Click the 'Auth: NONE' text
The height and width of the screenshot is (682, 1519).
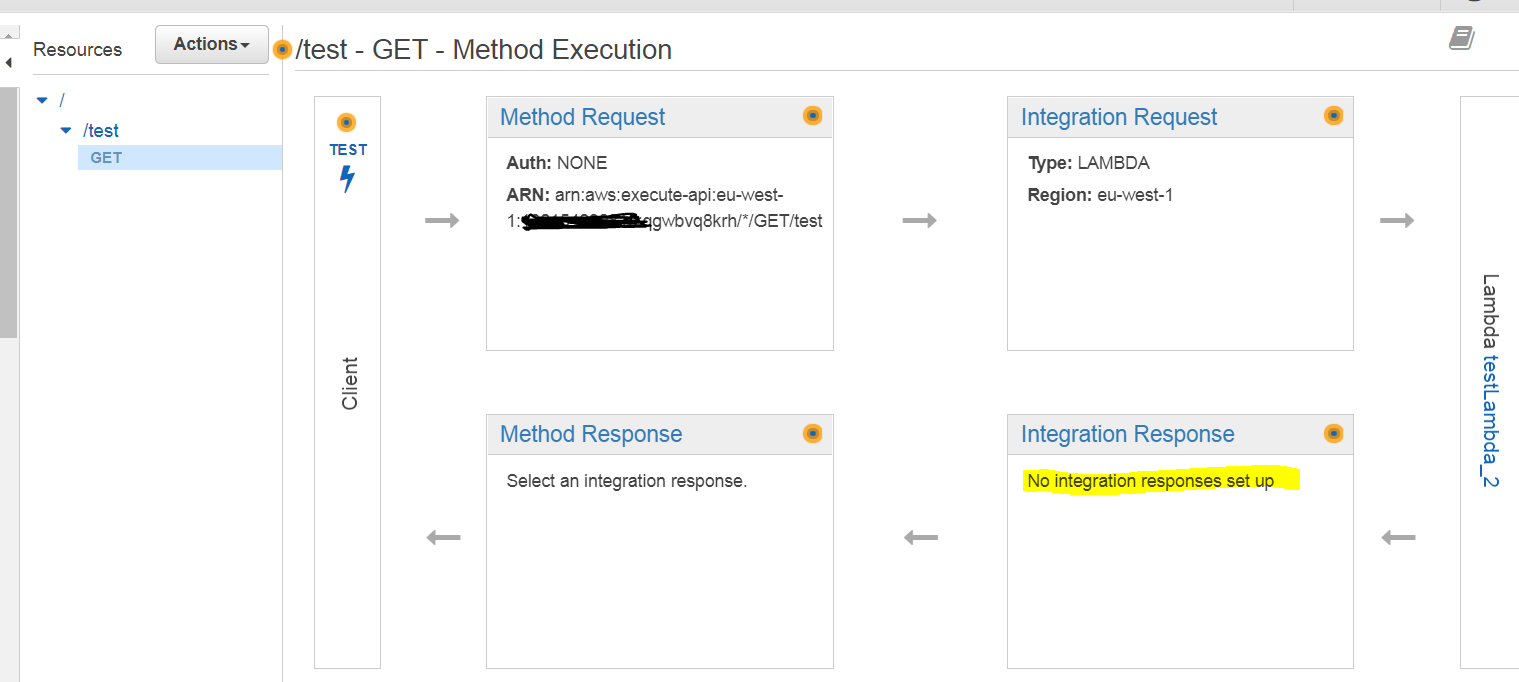tap(557, 163)
